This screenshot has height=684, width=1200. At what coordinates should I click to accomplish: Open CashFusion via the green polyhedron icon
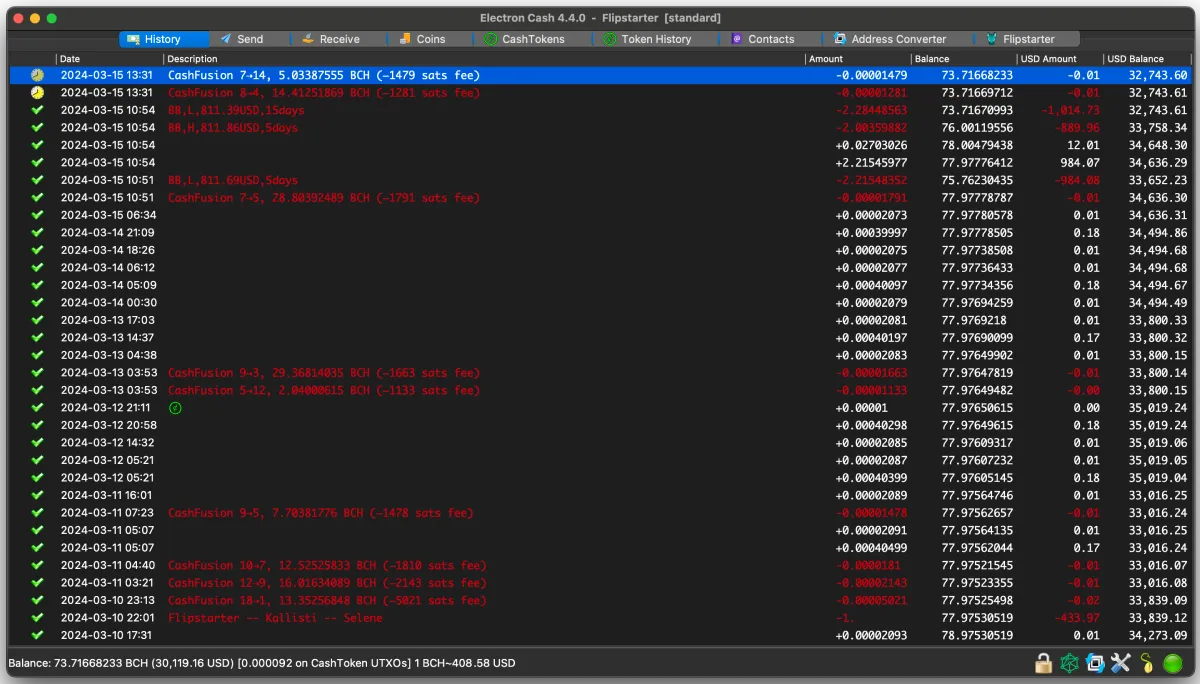1069,663
